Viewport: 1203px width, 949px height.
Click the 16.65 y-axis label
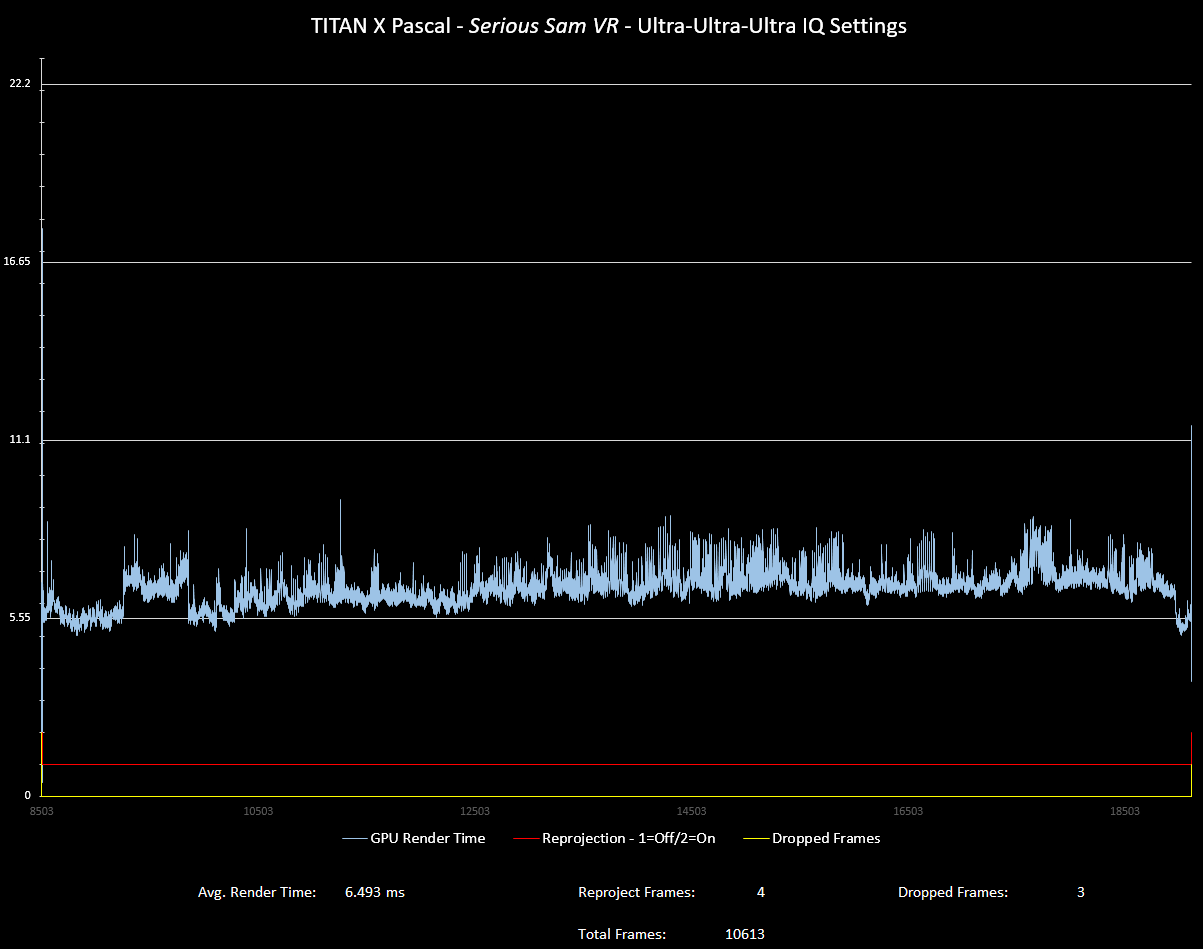(19, 262)
